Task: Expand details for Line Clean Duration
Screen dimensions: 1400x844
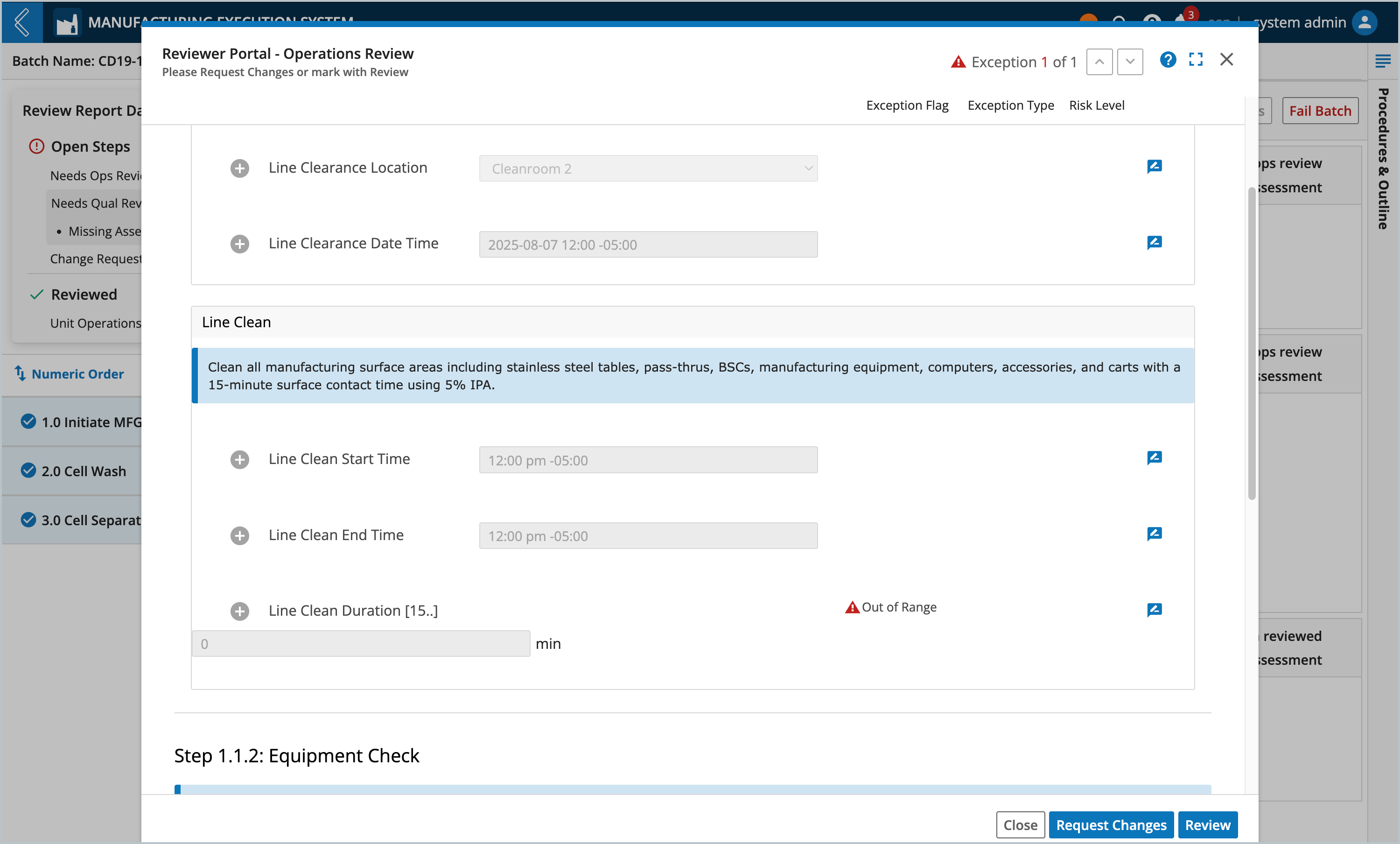Action: (x=240, y=611)
